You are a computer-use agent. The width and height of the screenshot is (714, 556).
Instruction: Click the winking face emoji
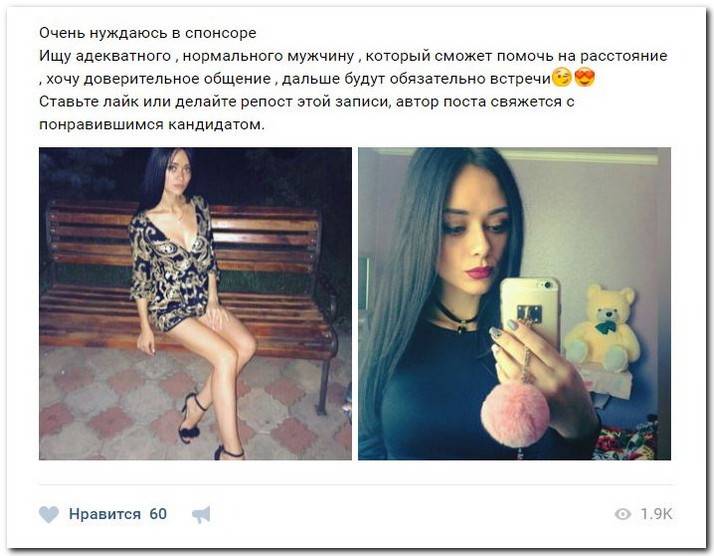[x=561, y=78]
